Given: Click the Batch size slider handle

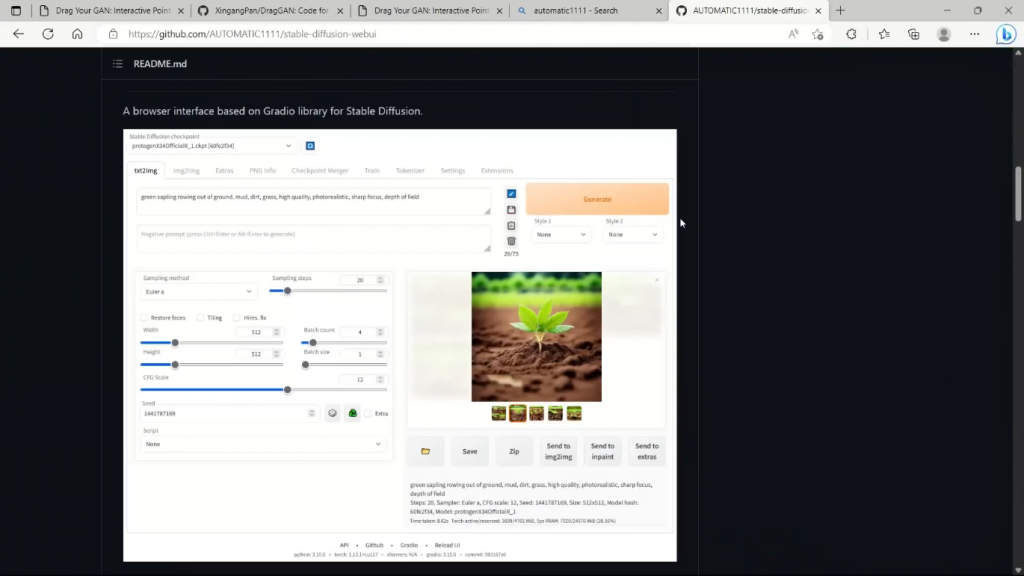Looking at the screenshot, I should pyautogui.click(x=305, y=364).
